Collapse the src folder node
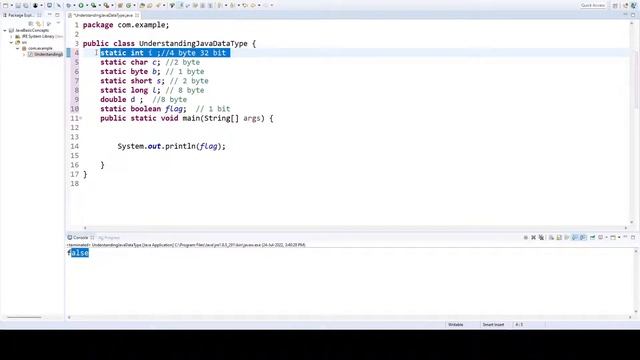Image resolution: width=640 pixels, height=360 pixels. click(11, 42)
